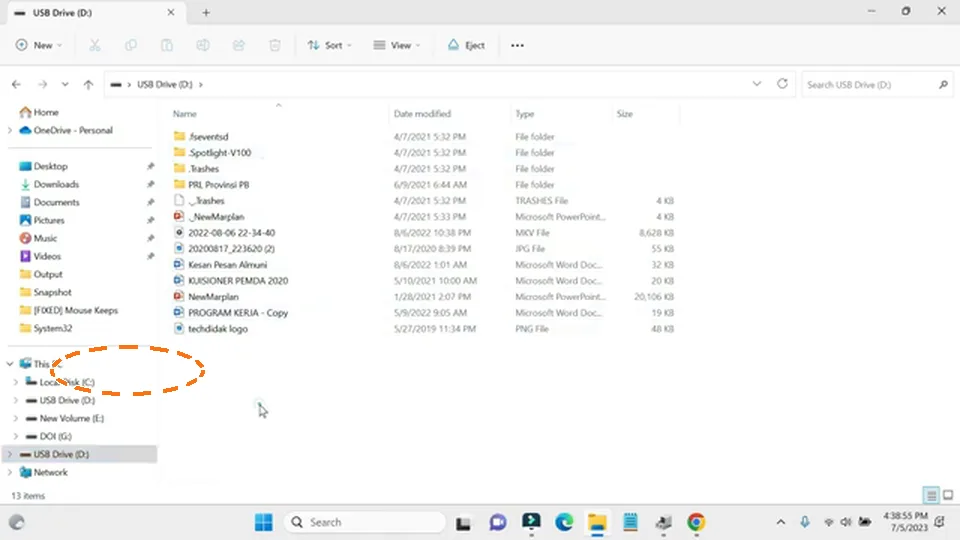Collapse the This PC tree node
This screenshot has width=960, height=540.
click(x=10, y=364)
